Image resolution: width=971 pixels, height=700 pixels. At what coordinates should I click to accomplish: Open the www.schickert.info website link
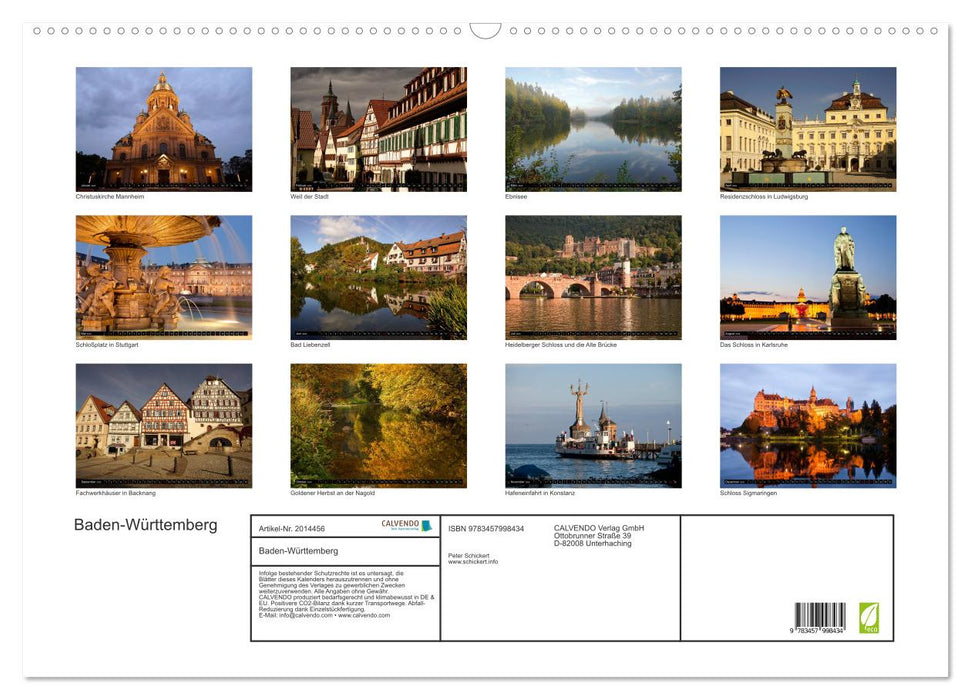tap(475, 561)
